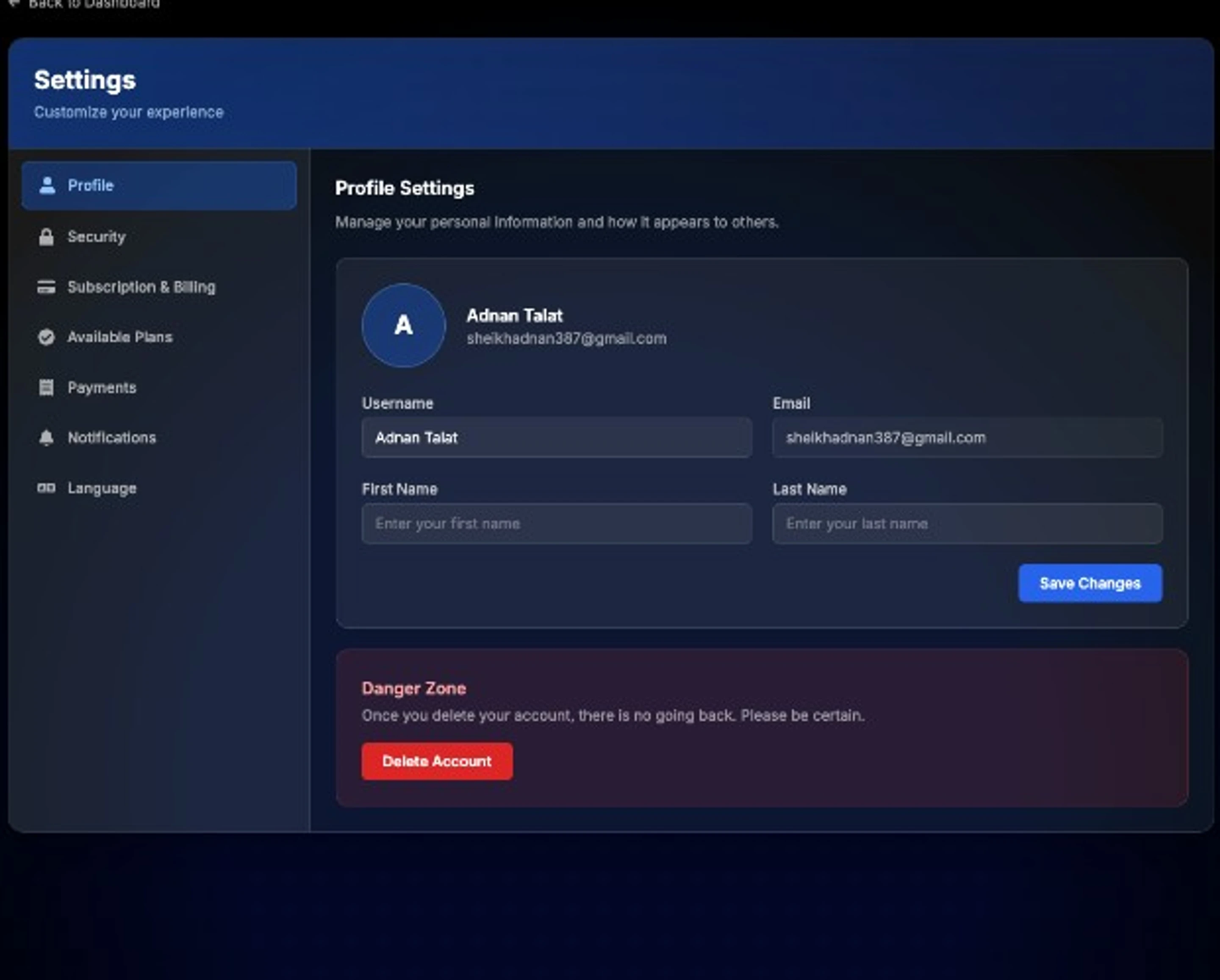
Task: Click the Available Plans checkmark icon
Action: point(47,337)
